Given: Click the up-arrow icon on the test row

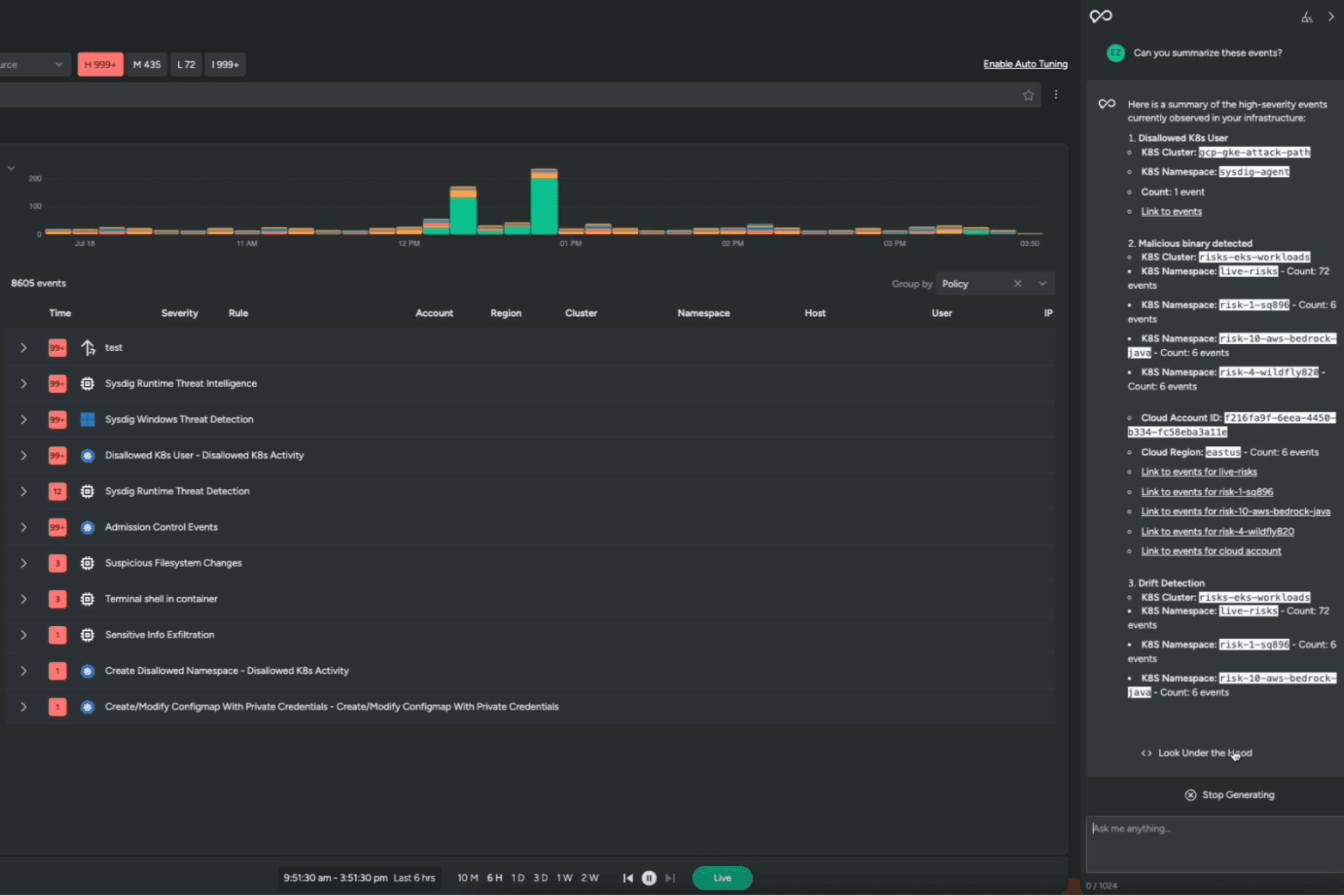Looking at the screenshot, I should click(88, 348).
